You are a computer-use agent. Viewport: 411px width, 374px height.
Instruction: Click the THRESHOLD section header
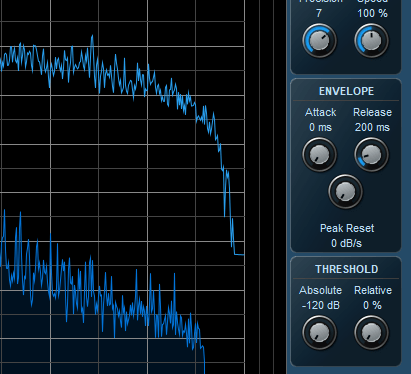[347, 269]
